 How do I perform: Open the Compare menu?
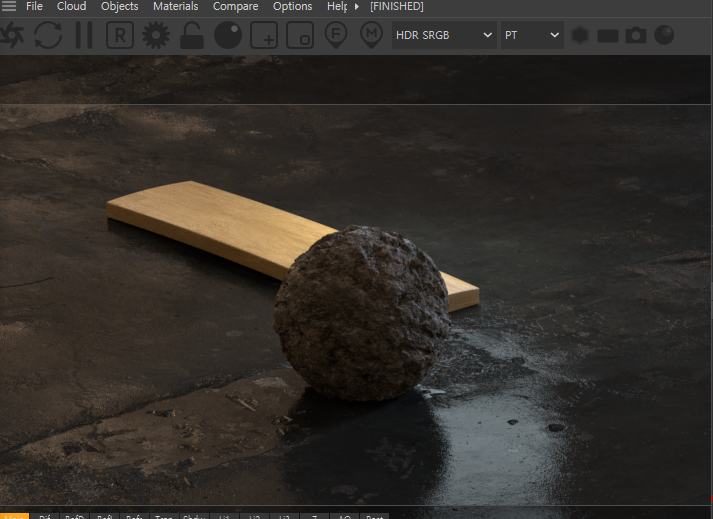236,6
